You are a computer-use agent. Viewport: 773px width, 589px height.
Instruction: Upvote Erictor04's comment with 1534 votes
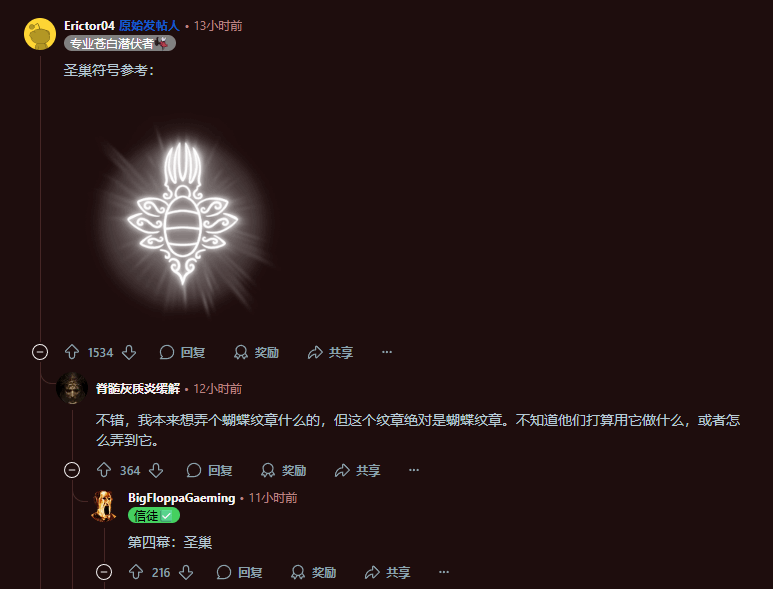(x=72, y=352)
